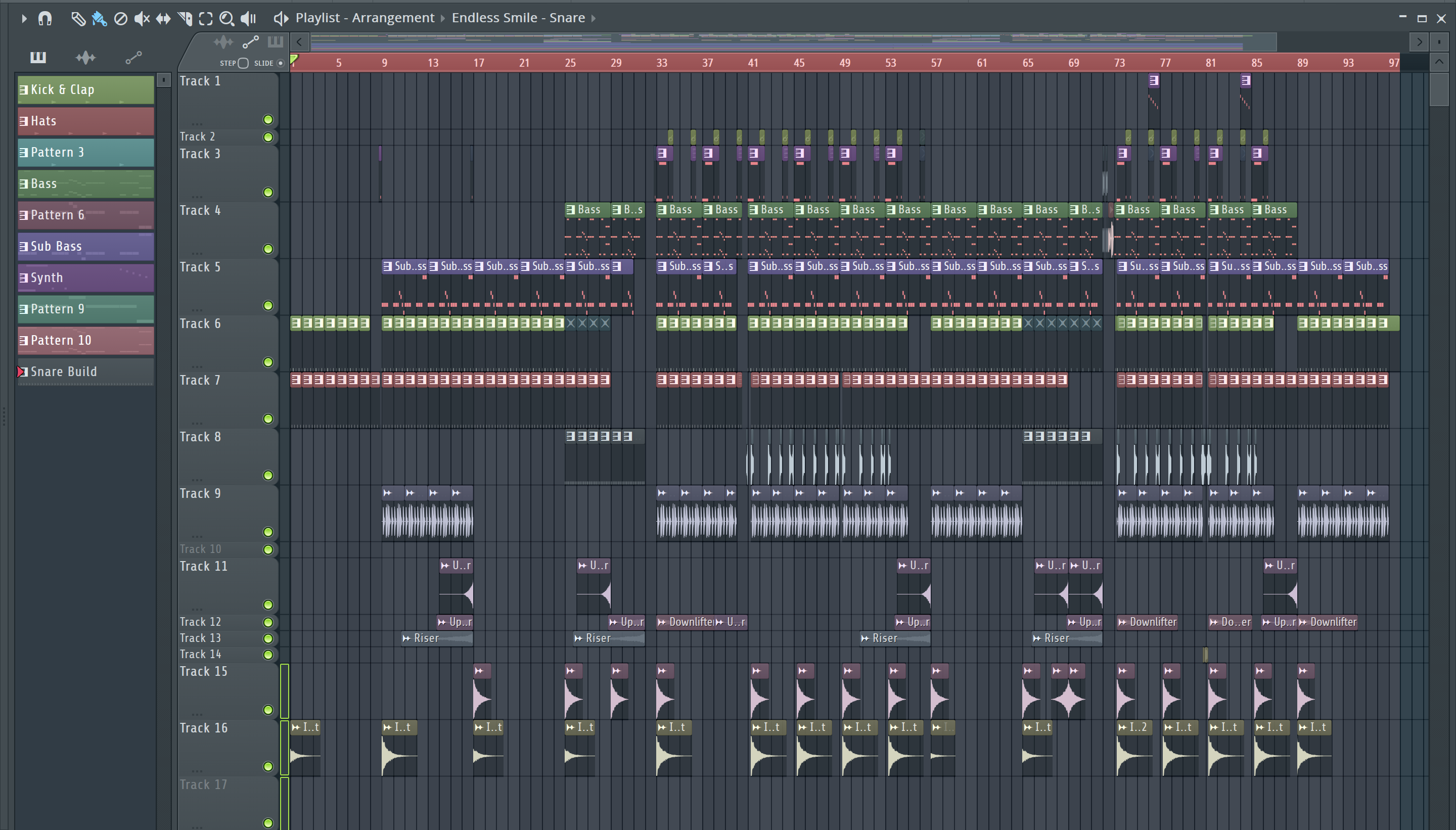1456x830 pixels.
Task: Click the Track 8 header label
Action: click(x=200, y=437)
